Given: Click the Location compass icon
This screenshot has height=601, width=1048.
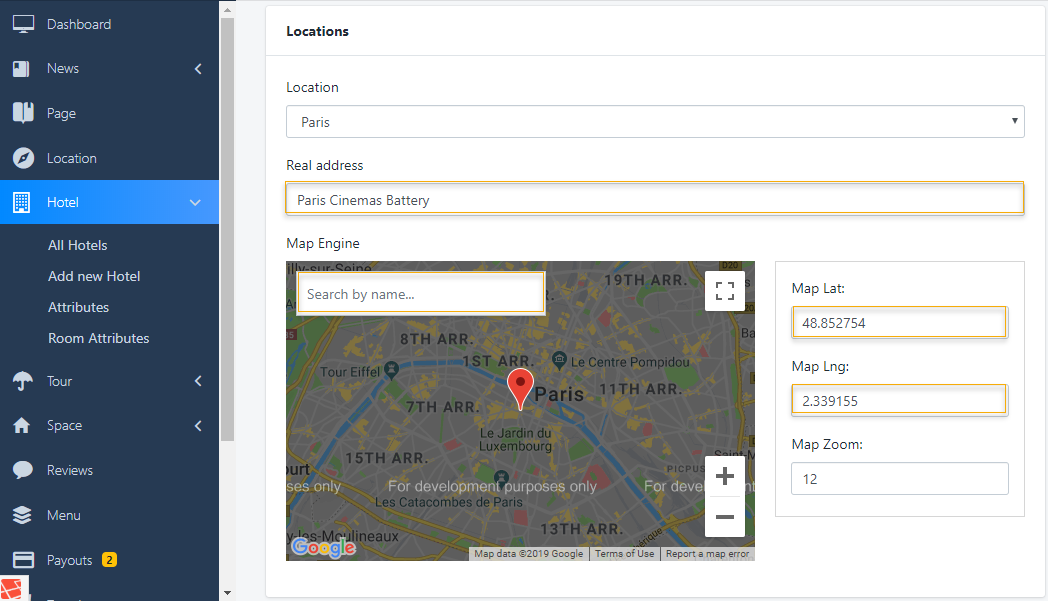Looking at the screenshot, I should pos(23,158).
